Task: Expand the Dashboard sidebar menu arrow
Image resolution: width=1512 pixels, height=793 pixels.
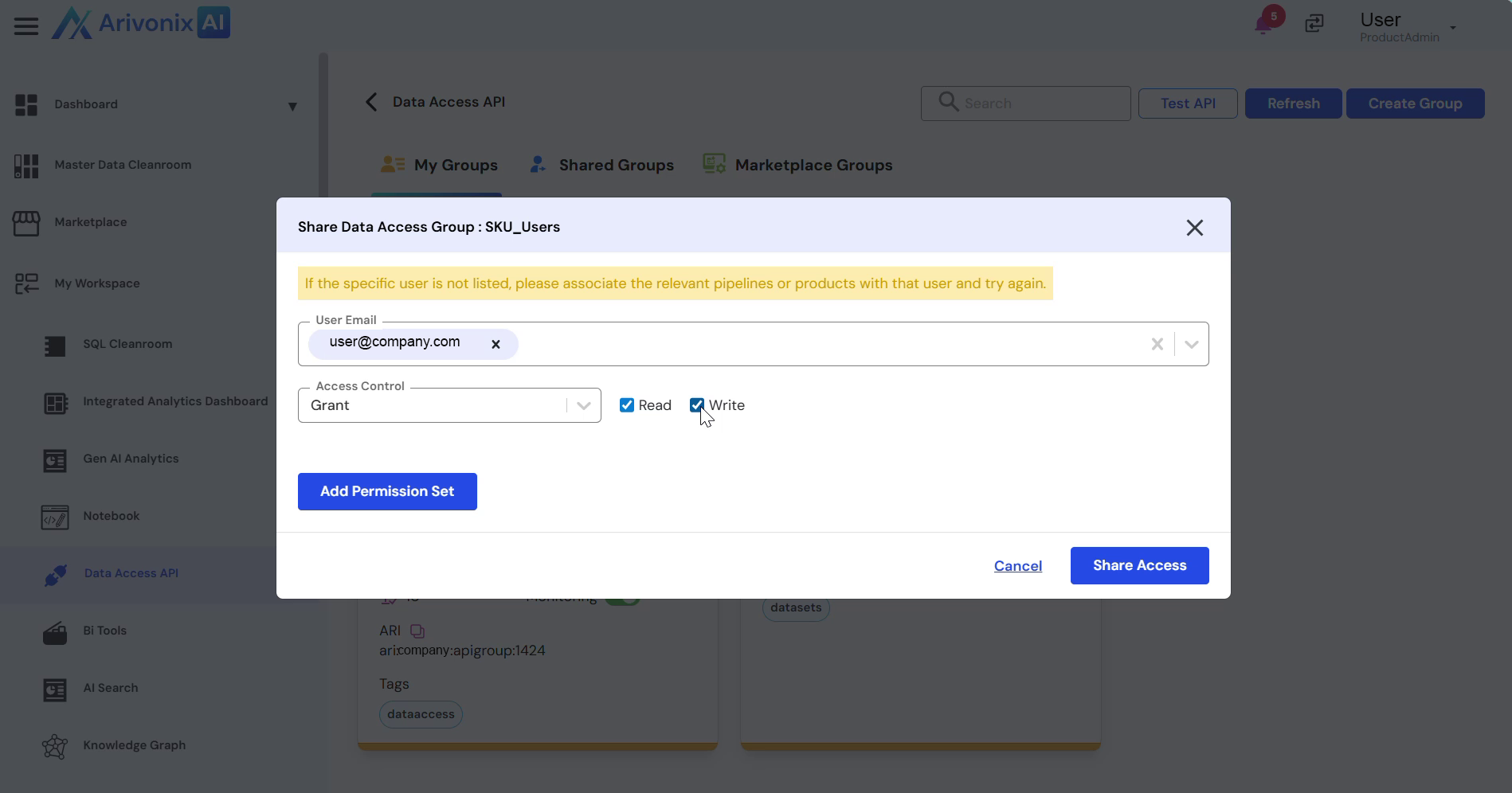Action: pyautogui.click(x=292, y=106)
